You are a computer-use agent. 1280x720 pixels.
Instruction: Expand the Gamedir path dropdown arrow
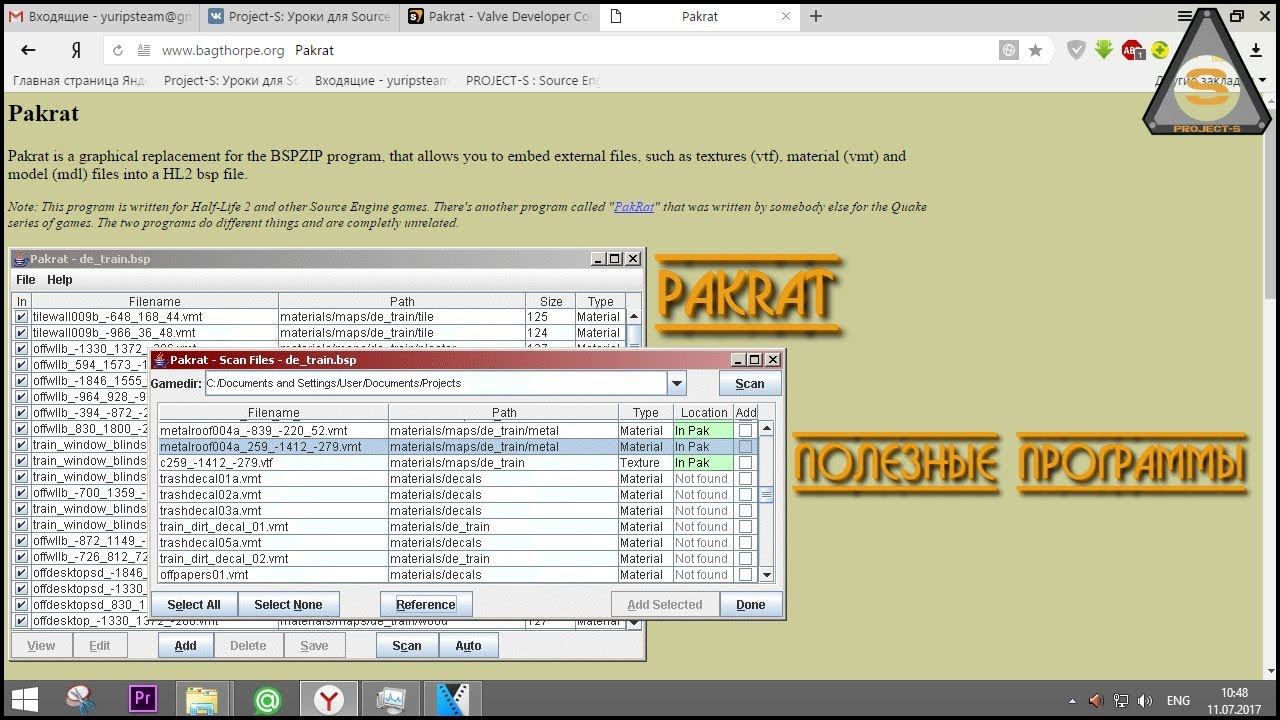(x=677, y=383)
